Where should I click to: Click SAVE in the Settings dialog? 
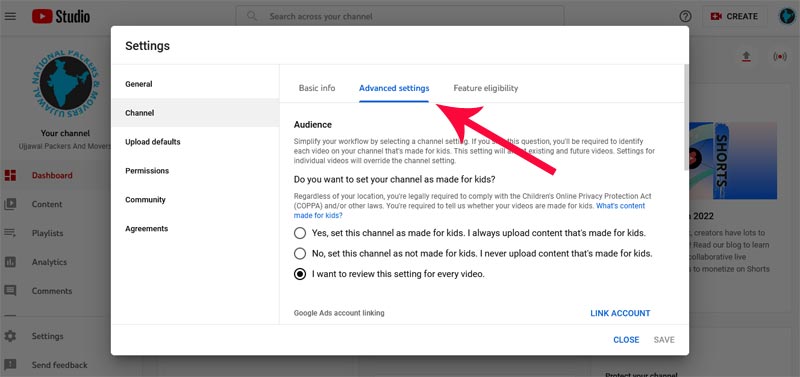(664, 340)
